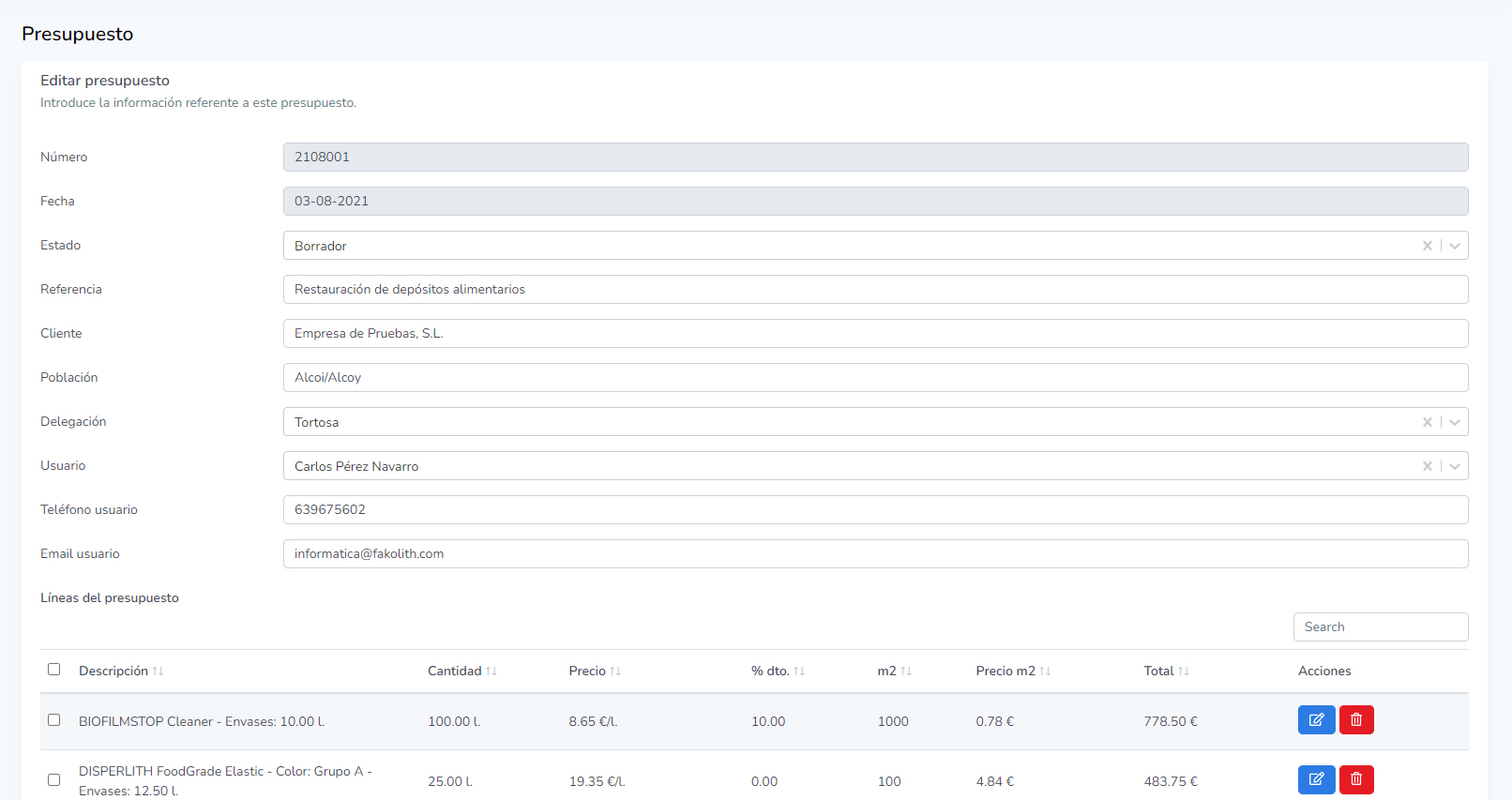Viewport: 1512px width, 800px height.
Task: Click the Email usuario field
Action: tap(874, 554)
